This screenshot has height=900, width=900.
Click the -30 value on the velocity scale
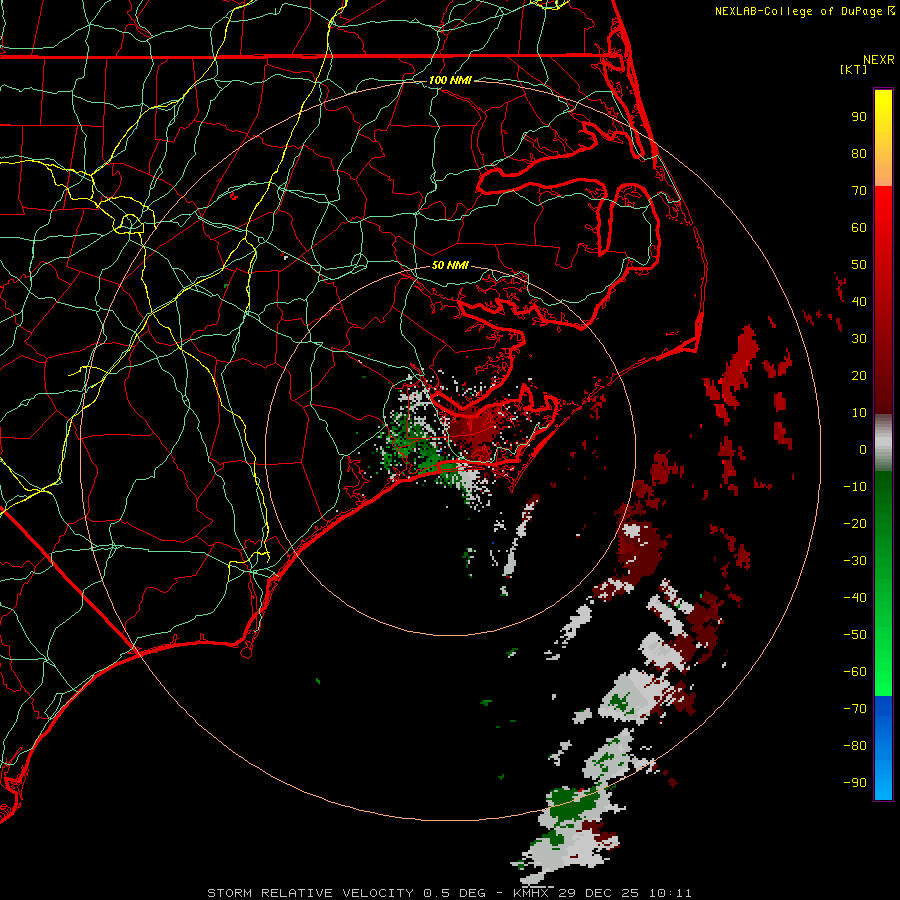click(855, 561)
